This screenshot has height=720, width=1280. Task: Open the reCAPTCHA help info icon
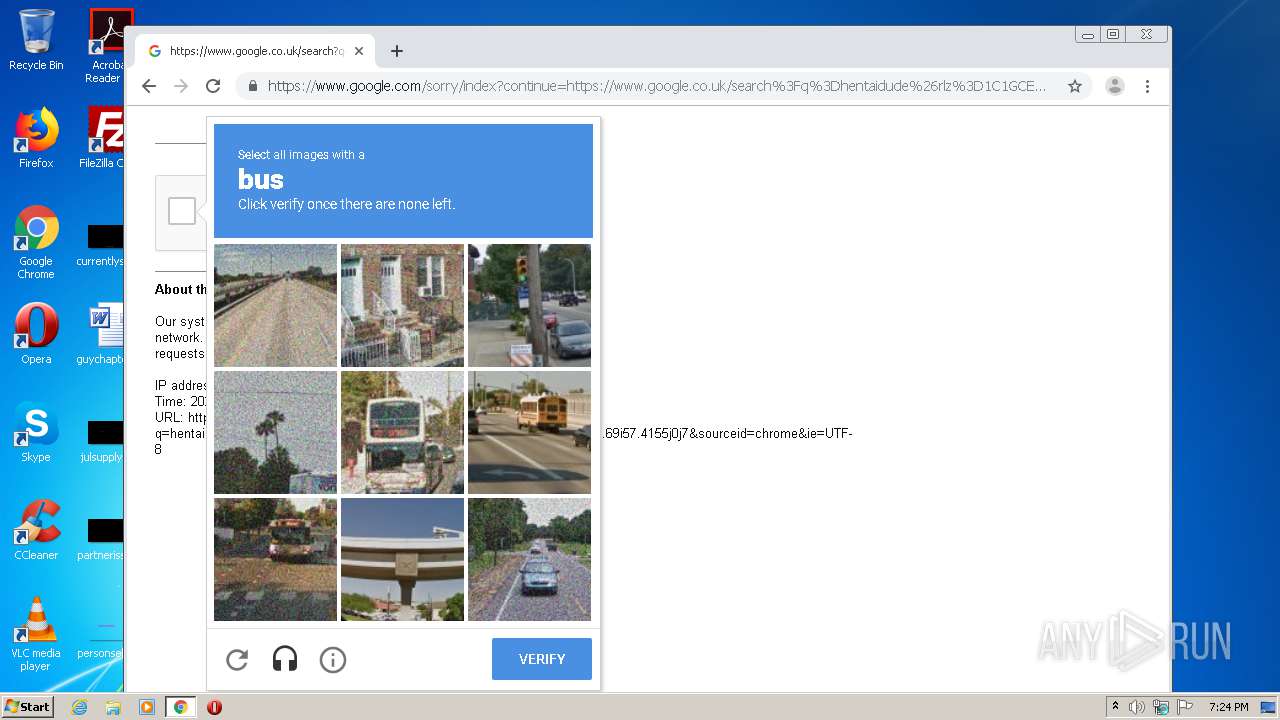pyautogui.click(x=333, y=660)
